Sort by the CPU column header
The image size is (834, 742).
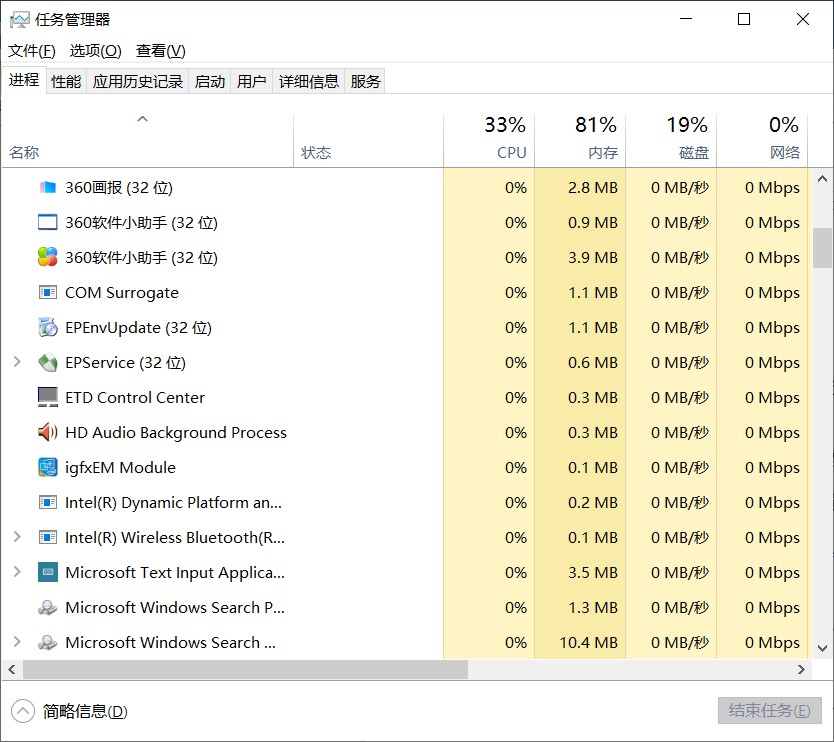pyautogui.click(x=489, y=141)
